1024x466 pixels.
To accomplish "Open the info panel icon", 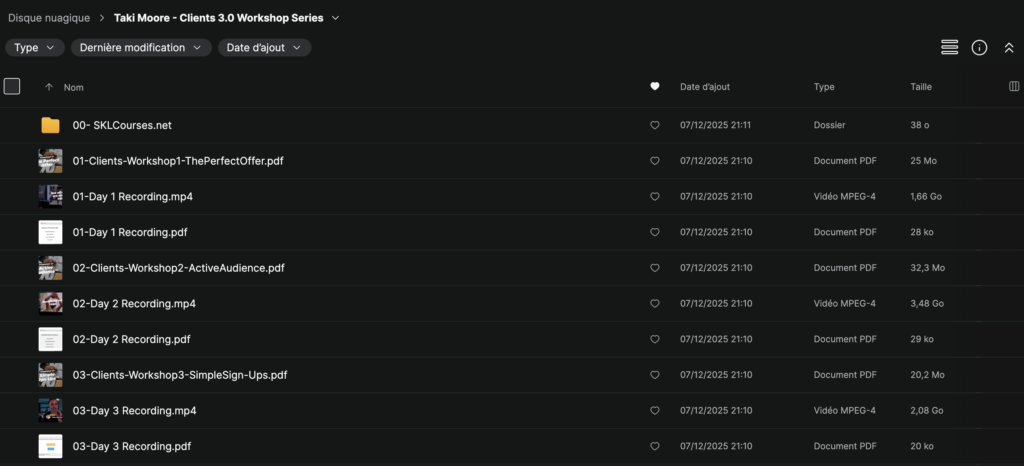I will point(979,47).
